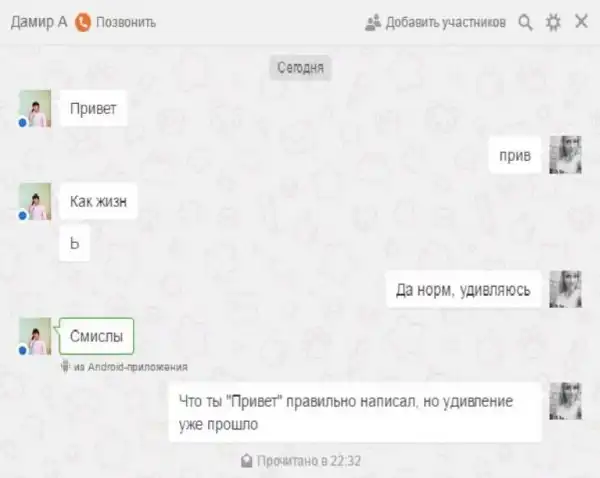Click own avatar beside the long last message
The width and height of the screenshot is (600, 478).
pos(566,401)
